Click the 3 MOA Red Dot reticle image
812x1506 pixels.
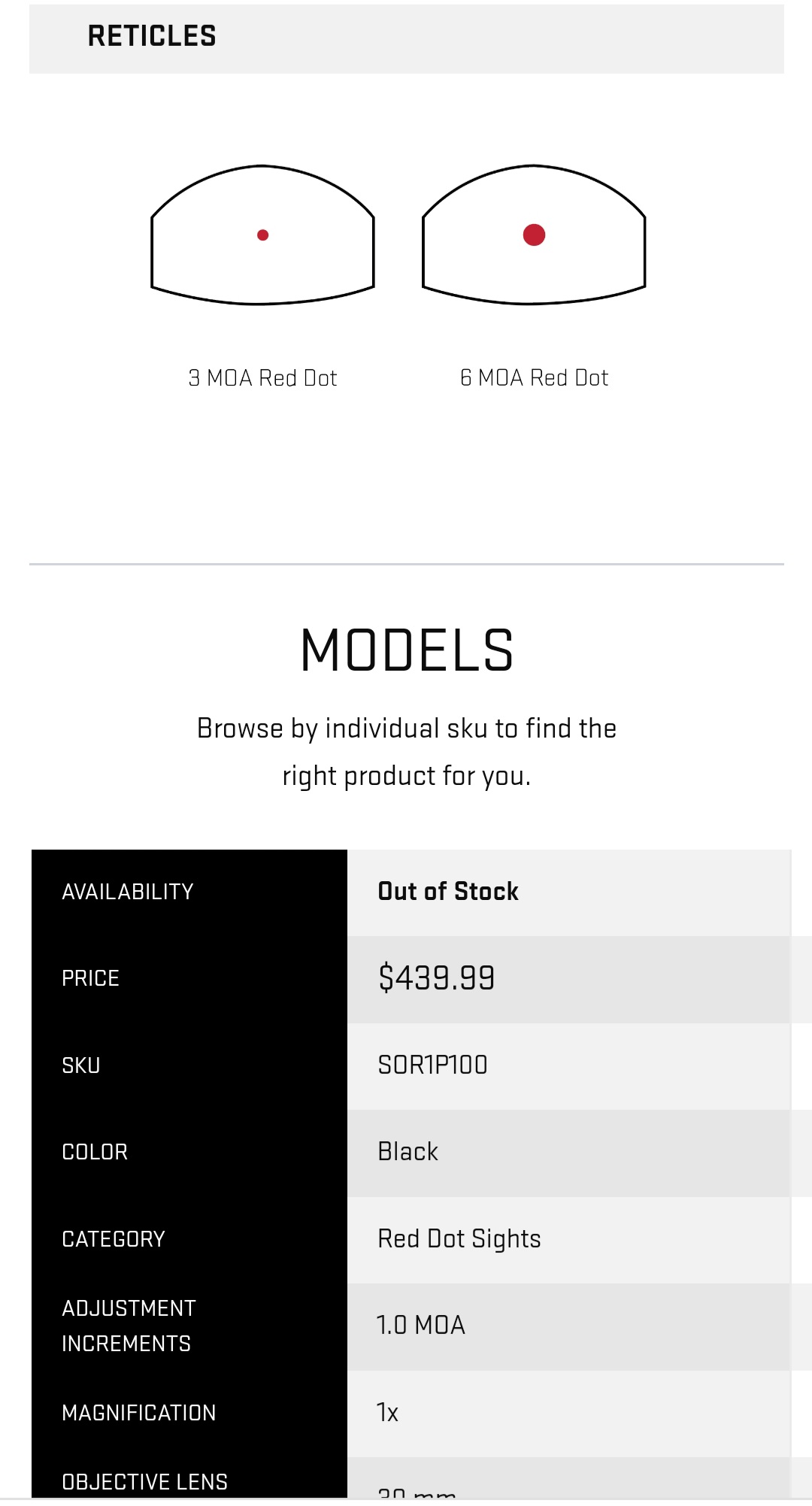tap(262, 235)
